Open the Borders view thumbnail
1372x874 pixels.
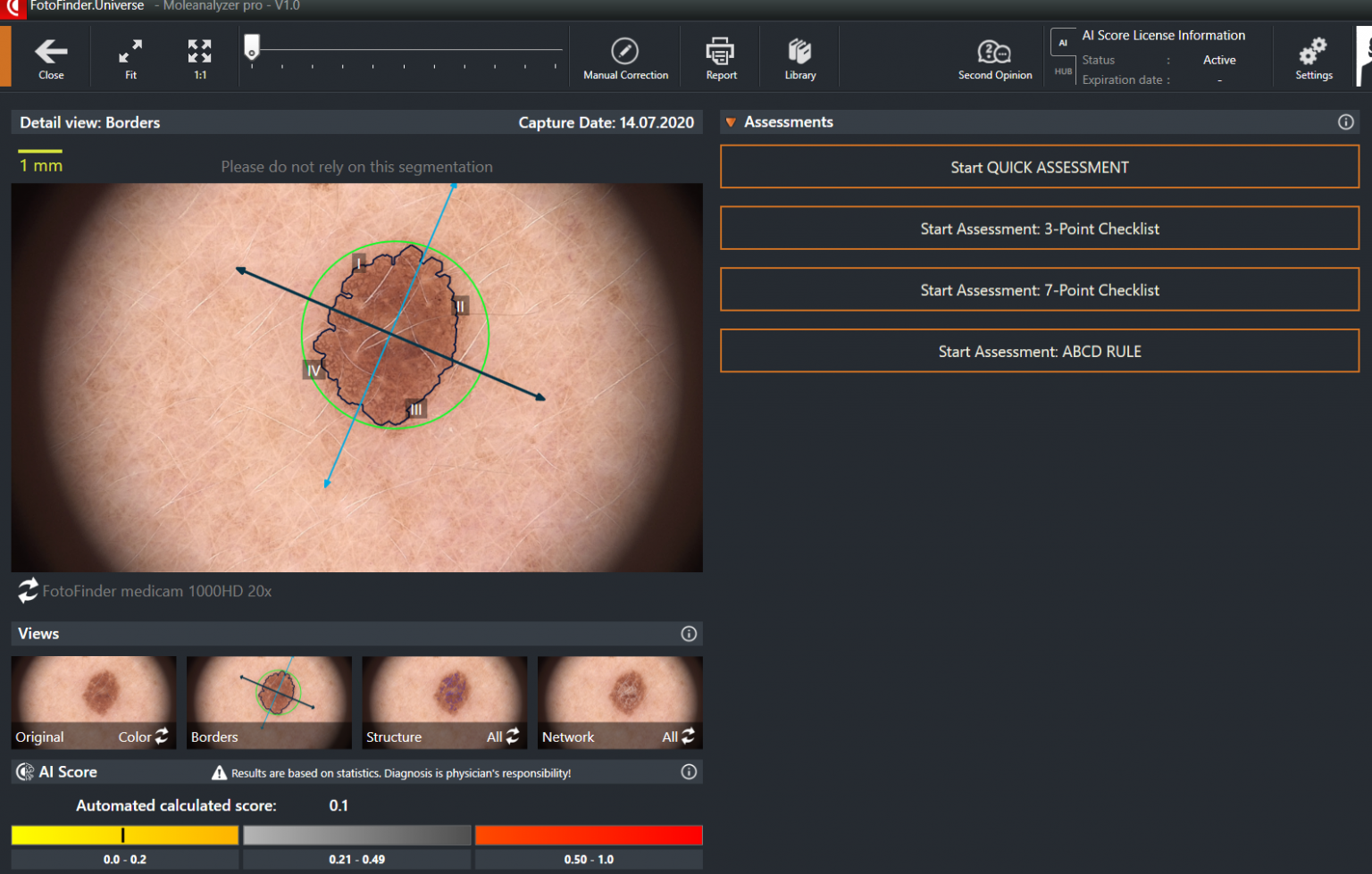[268, 702]
